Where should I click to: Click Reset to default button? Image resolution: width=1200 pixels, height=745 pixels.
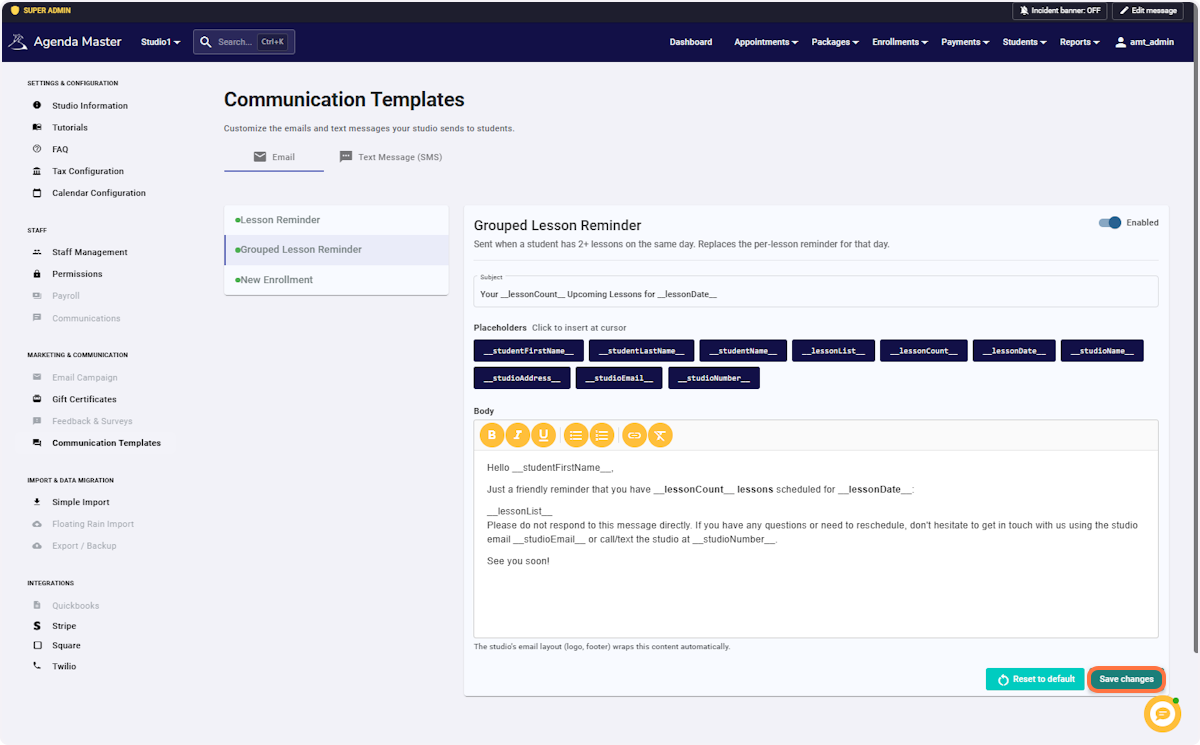[x=1035, y=679]
